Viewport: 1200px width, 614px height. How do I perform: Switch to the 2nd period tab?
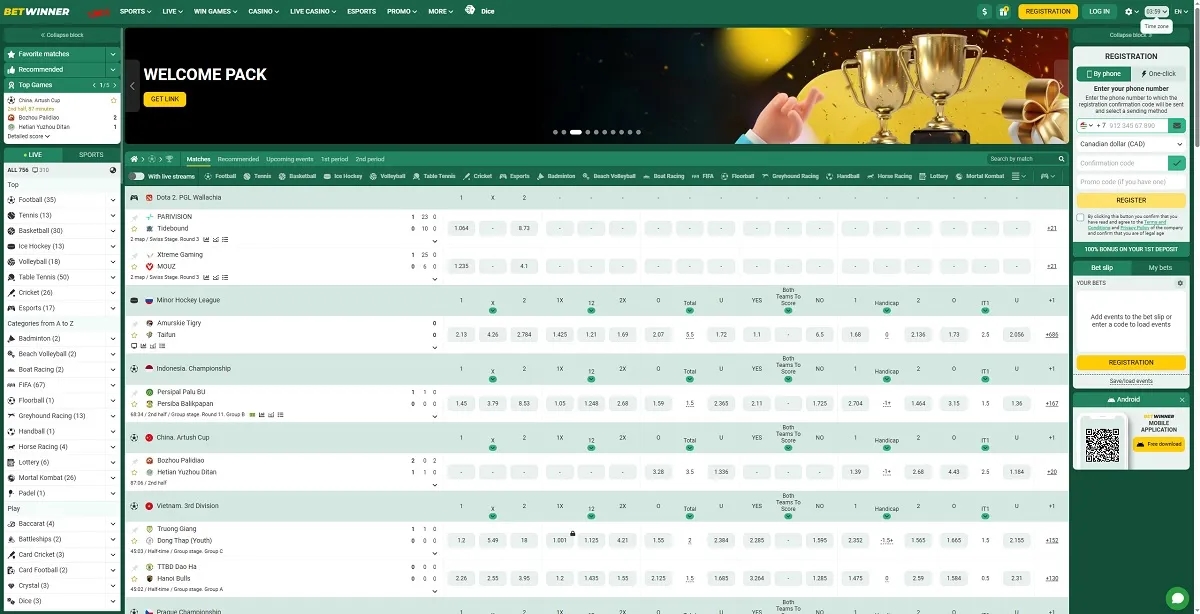(x=369, y=159)
